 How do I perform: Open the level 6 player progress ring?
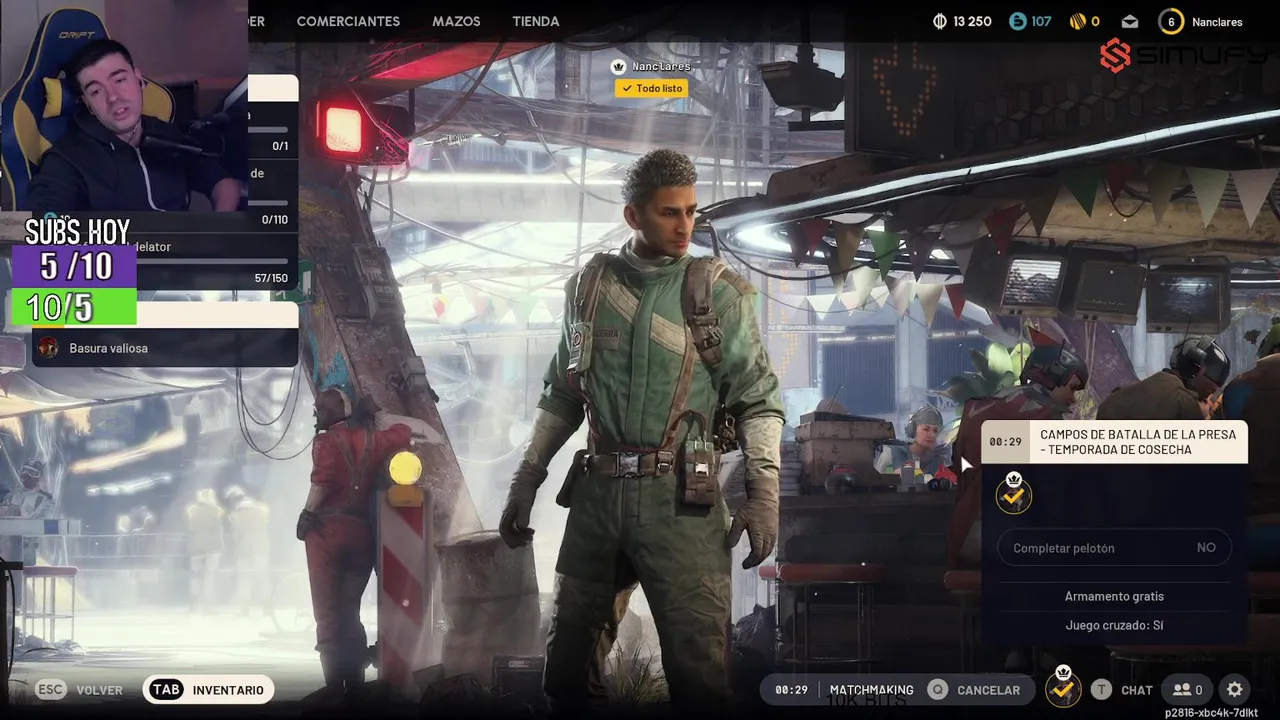pos(1171,22)
